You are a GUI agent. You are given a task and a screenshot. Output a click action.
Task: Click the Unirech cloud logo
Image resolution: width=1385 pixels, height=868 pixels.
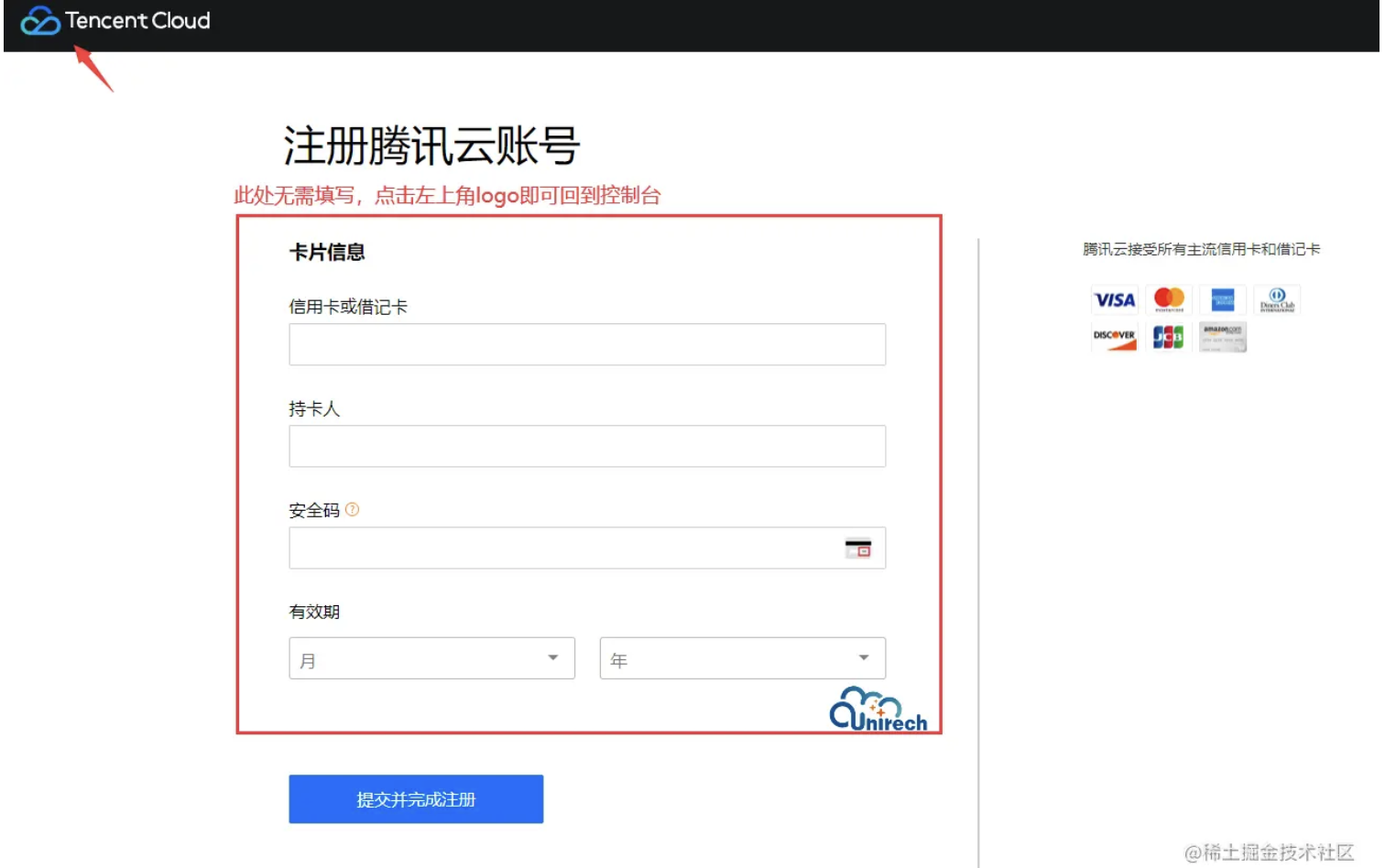tap(878, 711)
